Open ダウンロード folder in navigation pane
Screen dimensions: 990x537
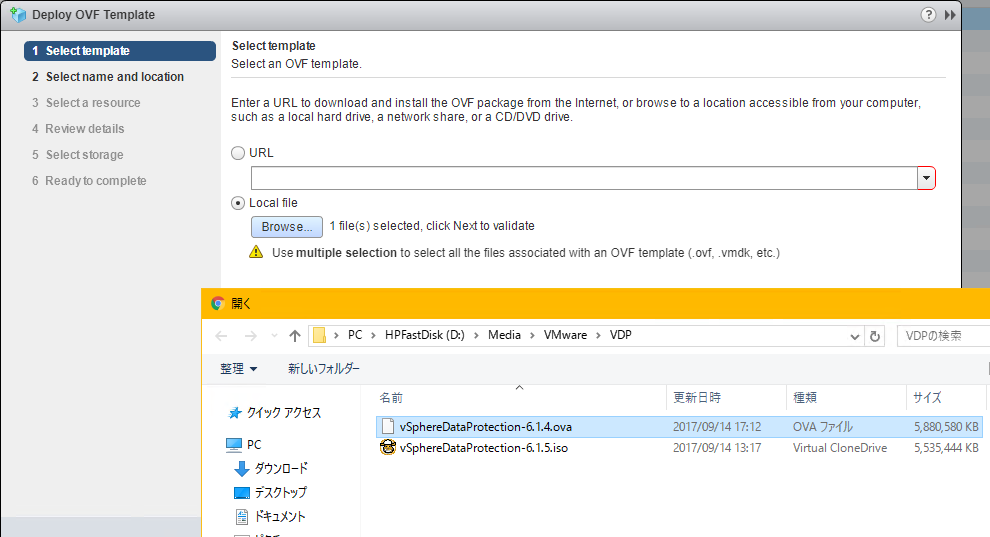(281, 468)
